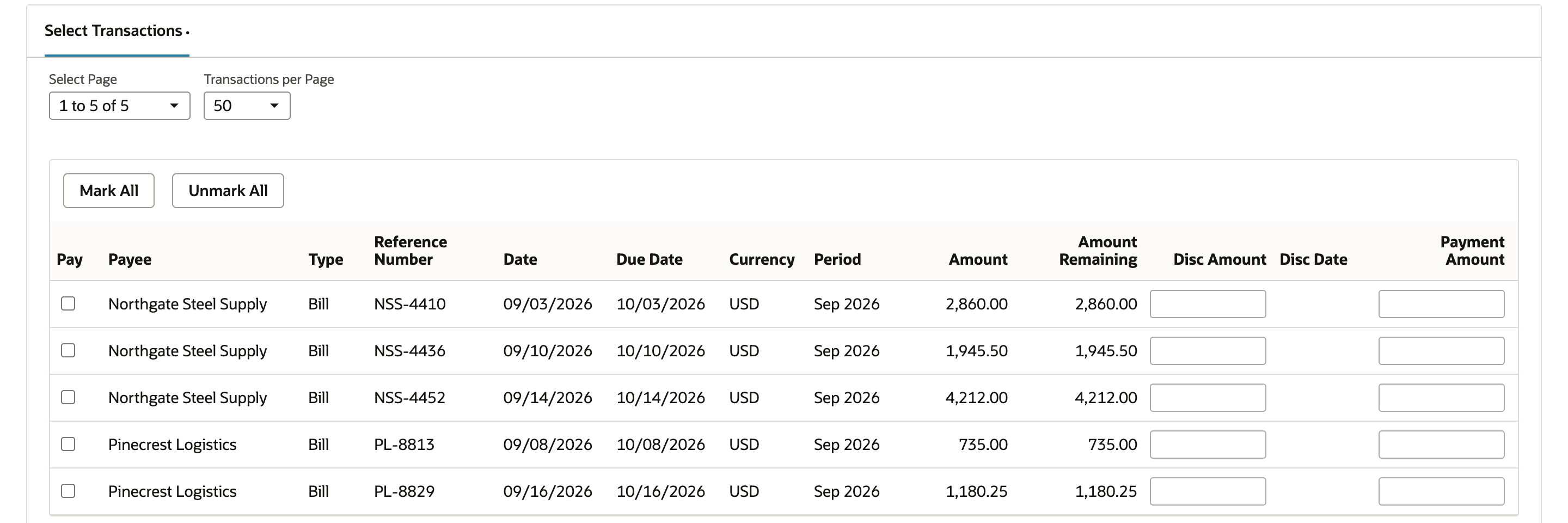1568x523 pixels.
Task: Select reference number NSS-4410
Action: 409,304
